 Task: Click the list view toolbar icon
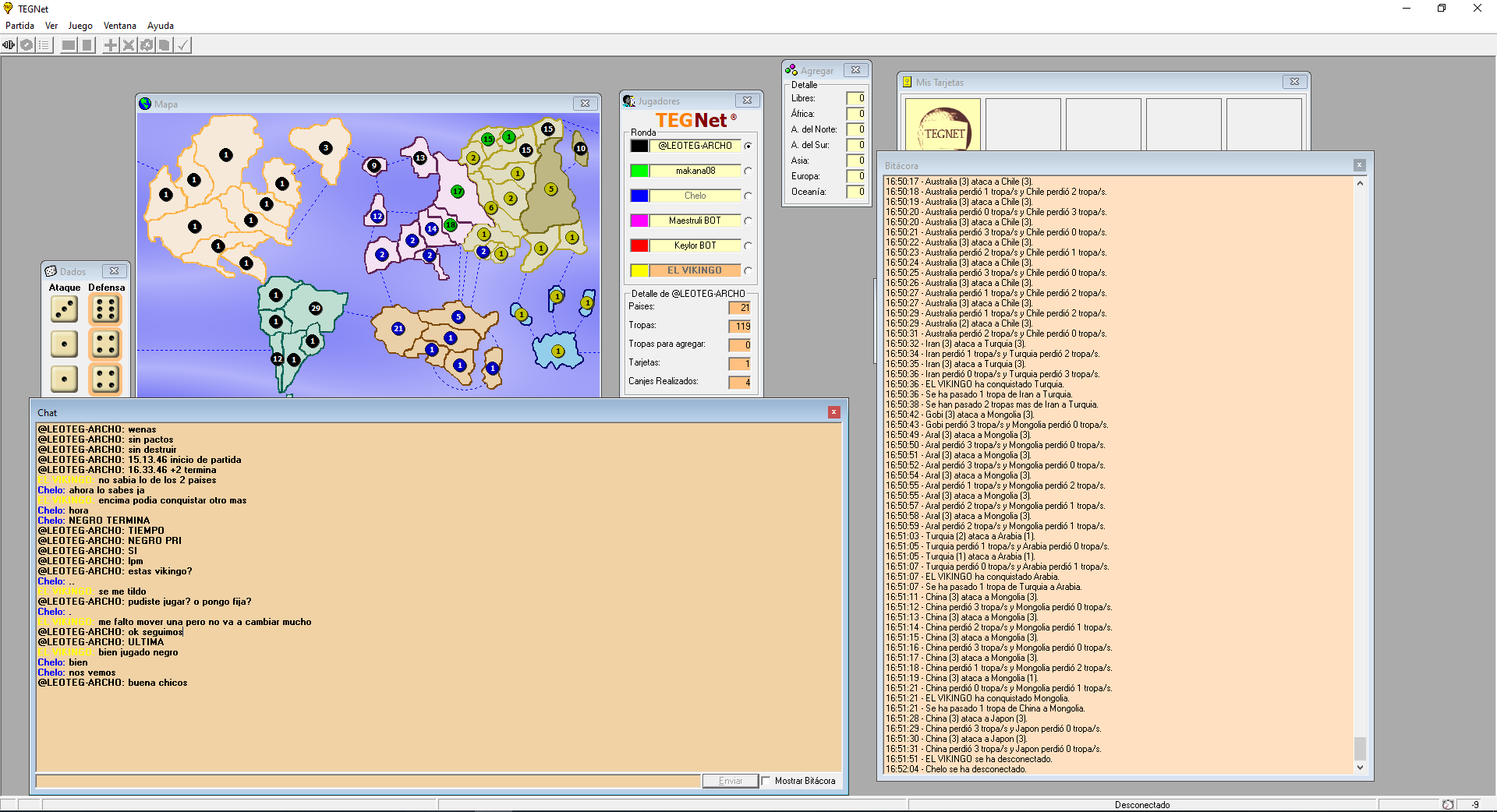click(44, 45)
